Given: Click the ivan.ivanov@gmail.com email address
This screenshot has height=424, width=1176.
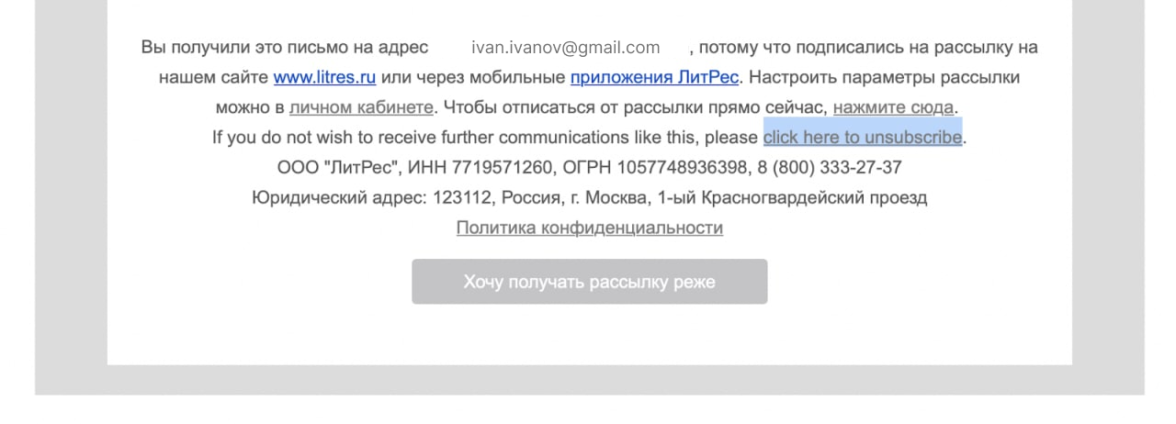Looking at the screenshot, I should (565, 47).
